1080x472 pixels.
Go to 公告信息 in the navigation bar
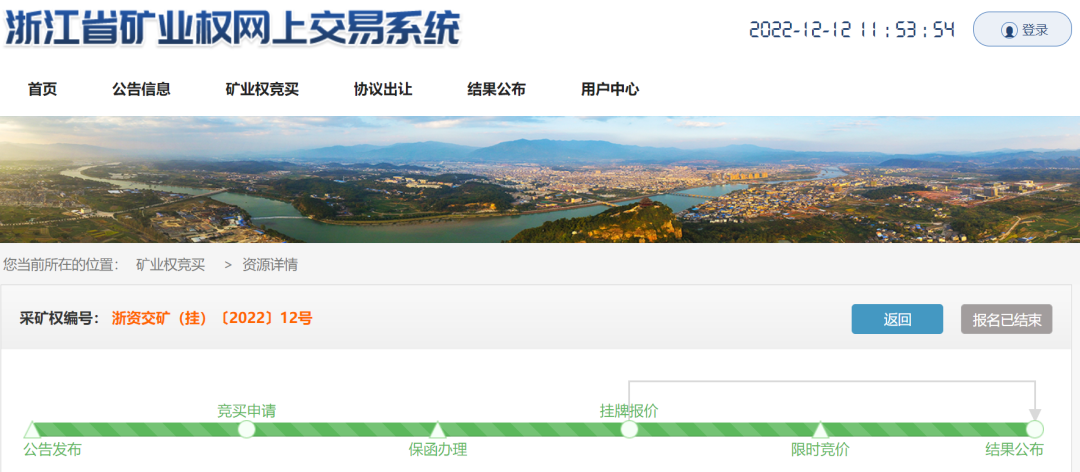tap(141, 89)
